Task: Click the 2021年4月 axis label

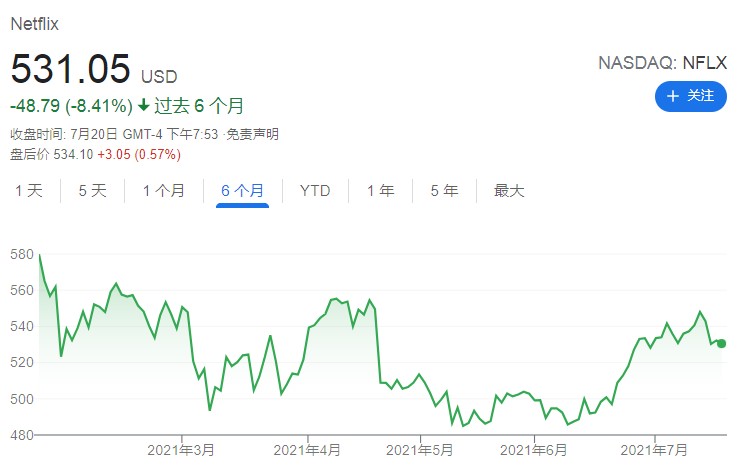Action: (307, 450)
